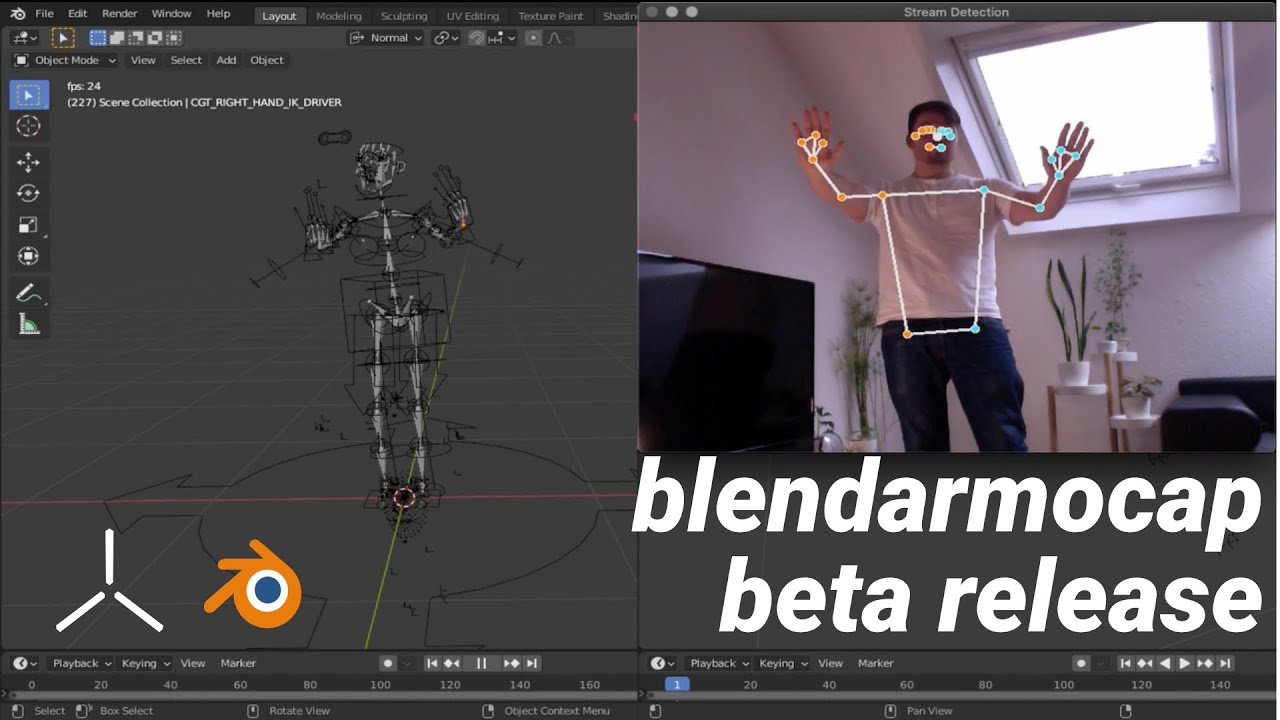
Task: Activate the 3D Cursor tool
Action: [x=29, y=126]
